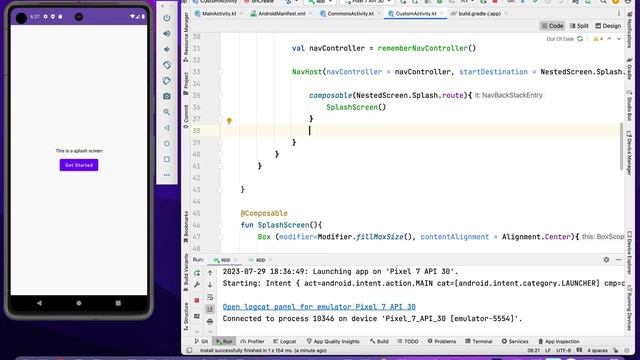
Task: Take emulator screenshot with camera icon
Action: (167, 96)
